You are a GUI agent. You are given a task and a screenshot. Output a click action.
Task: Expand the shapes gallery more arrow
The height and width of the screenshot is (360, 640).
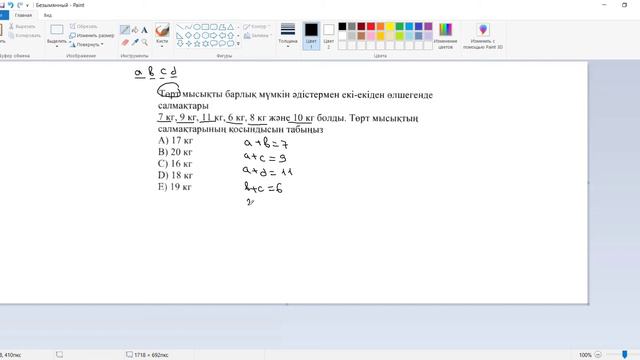tap(238, 44)
